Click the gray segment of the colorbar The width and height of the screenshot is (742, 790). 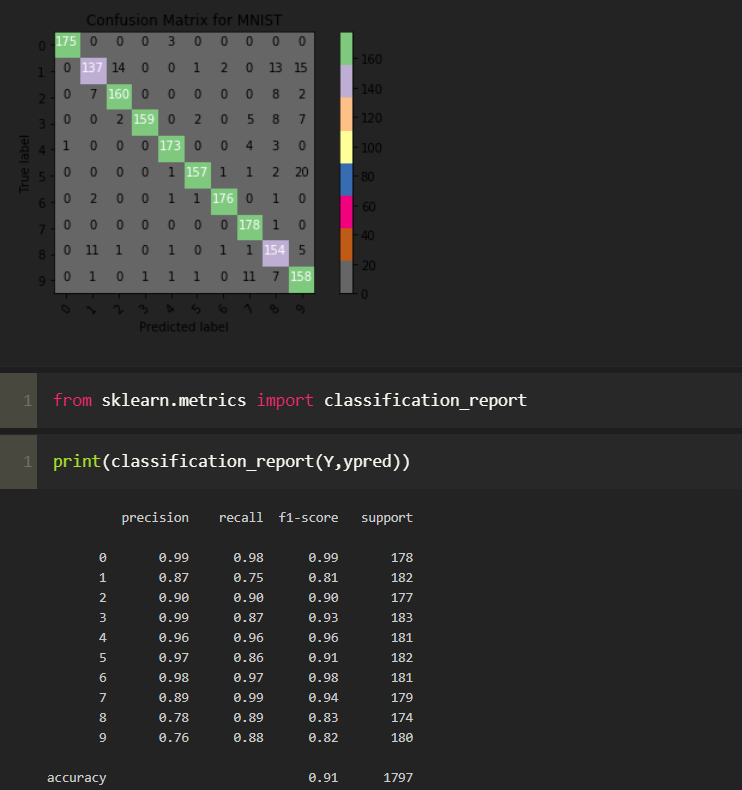[x=346, y=277]
